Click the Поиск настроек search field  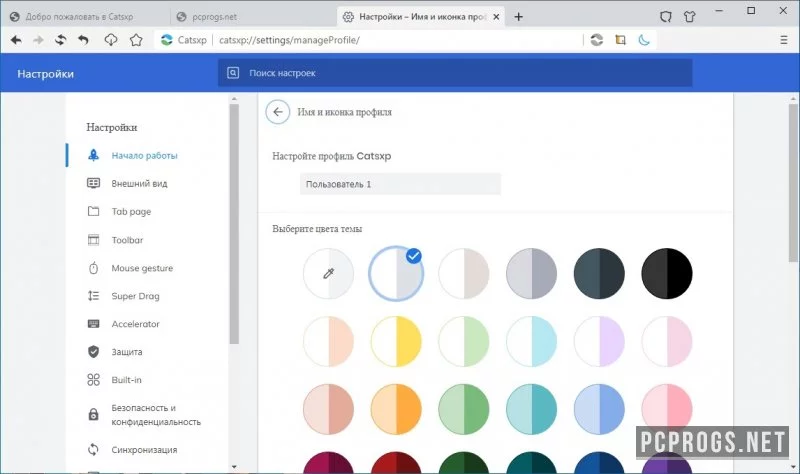(455, 73)
